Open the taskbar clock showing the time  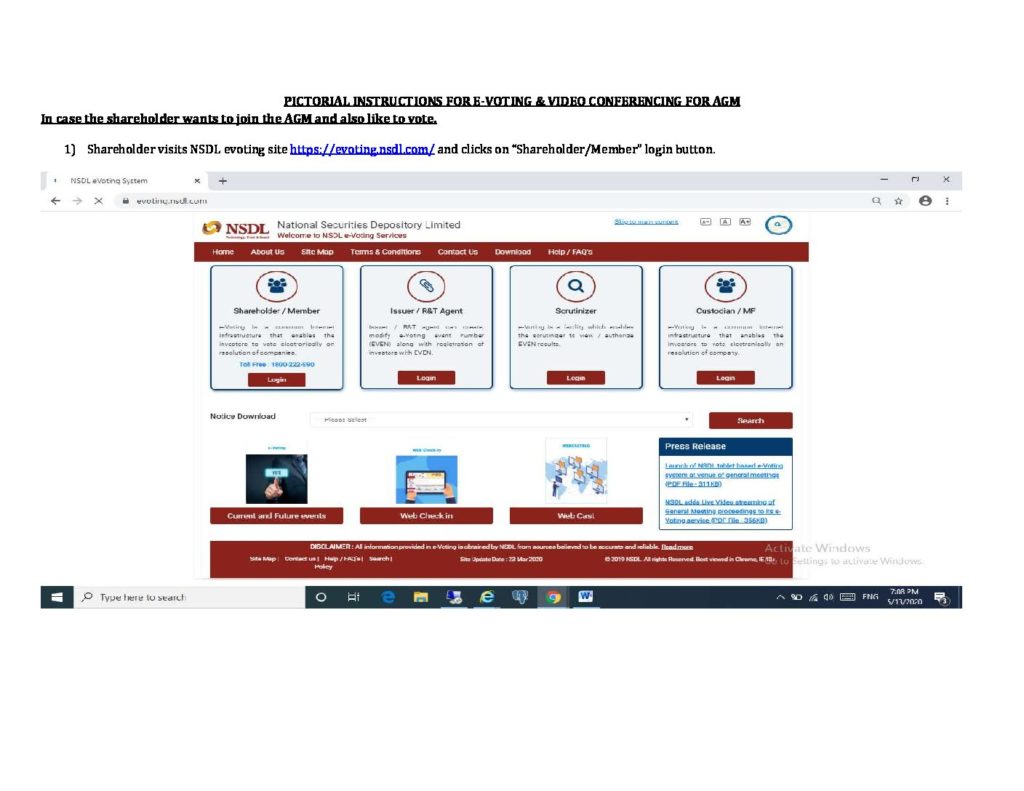904,597
